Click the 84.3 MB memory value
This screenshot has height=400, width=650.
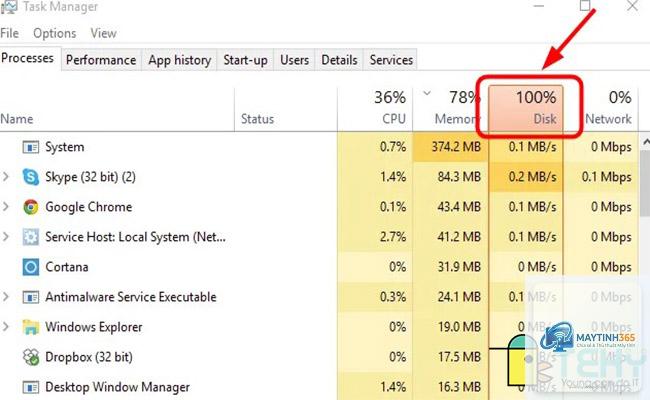(459, 177)
